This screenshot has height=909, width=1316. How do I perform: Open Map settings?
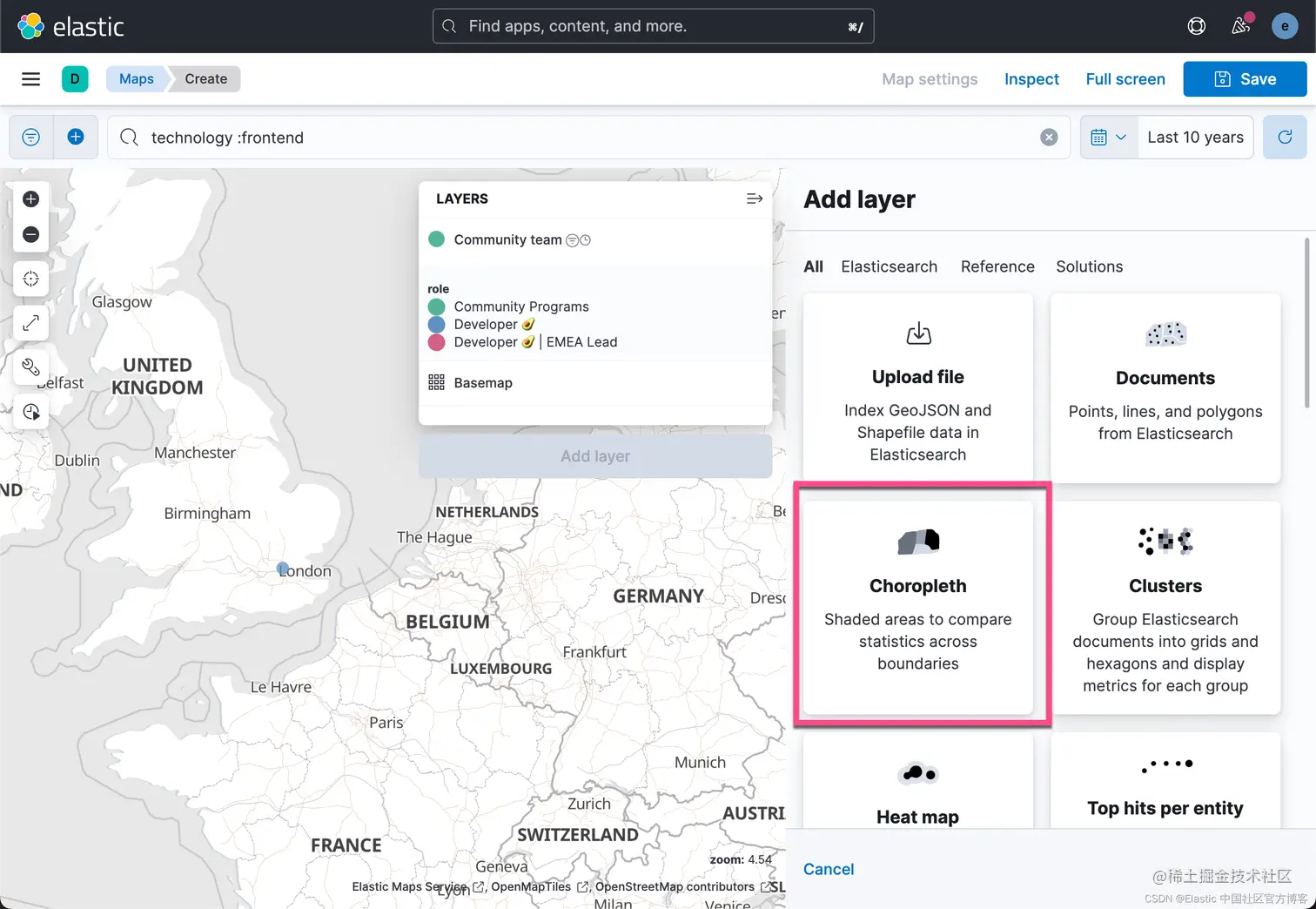(x=930, y=79)
